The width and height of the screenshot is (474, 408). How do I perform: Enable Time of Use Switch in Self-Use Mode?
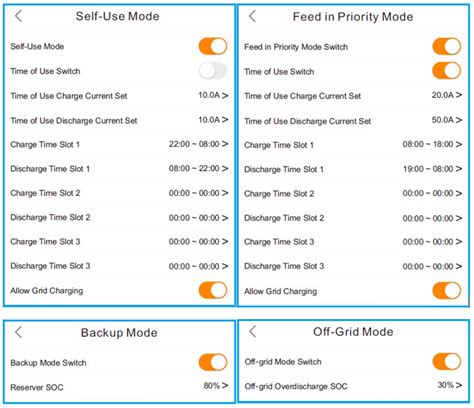213,71
